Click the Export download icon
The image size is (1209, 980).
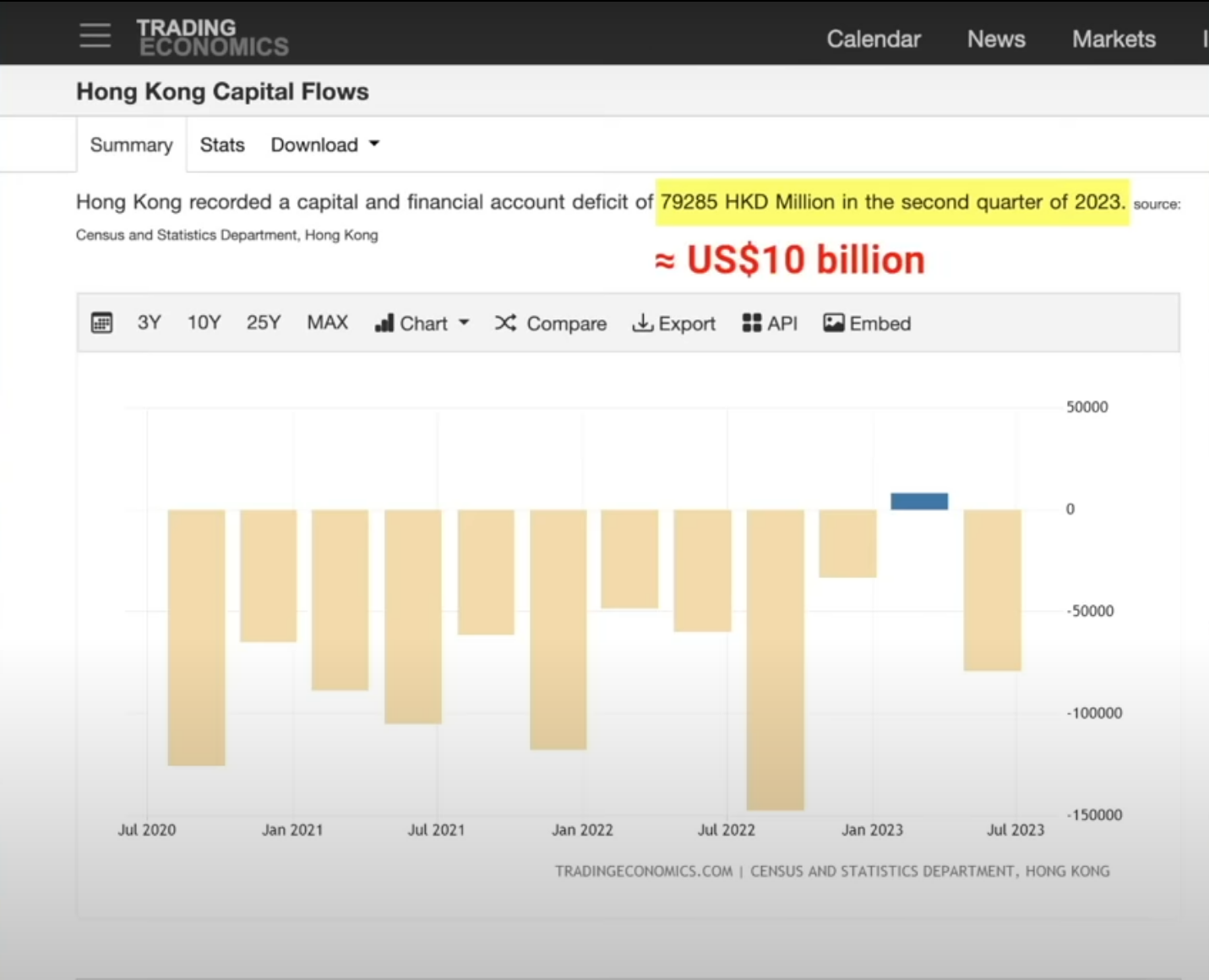coord(642,323)
